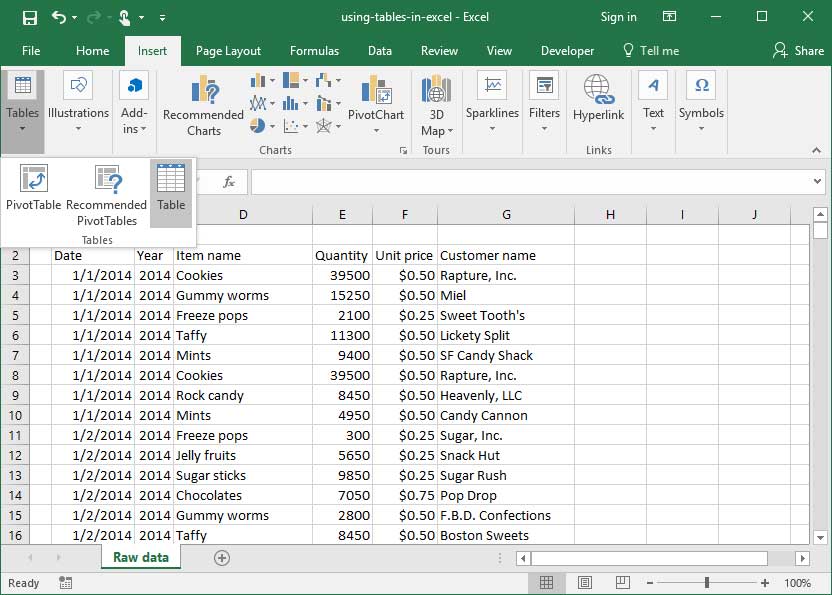Add a new sheet with plus icon
Viewport: 832px width, 595px height.
[x=222, y=558]
